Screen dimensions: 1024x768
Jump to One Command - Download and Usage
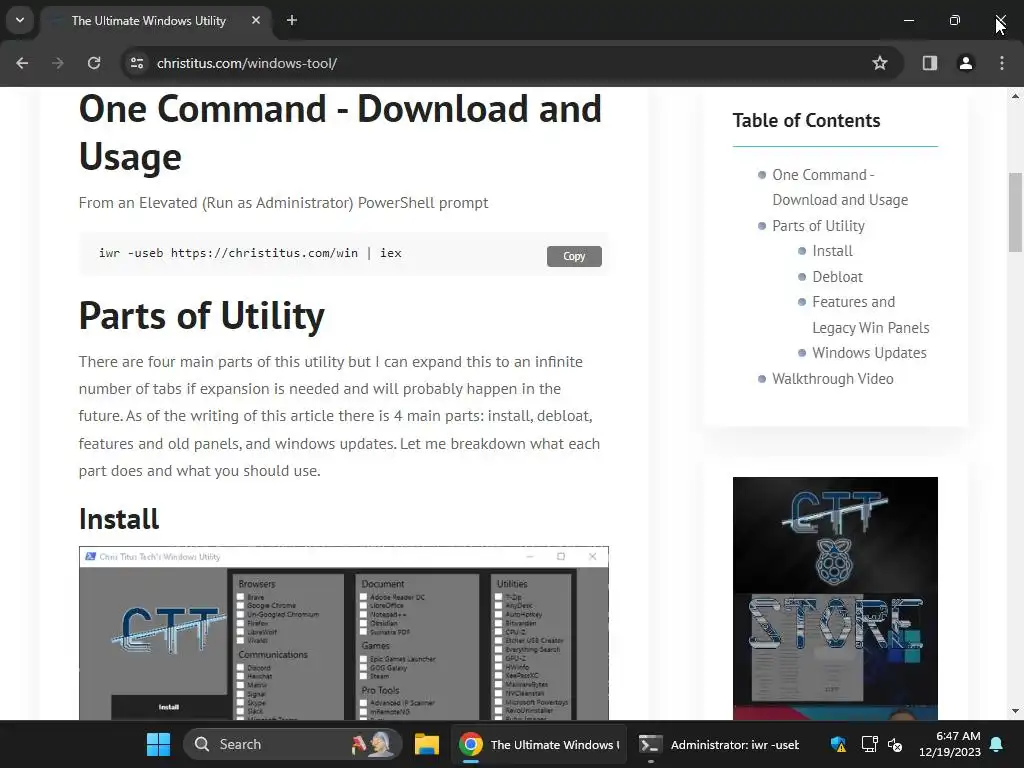click(x=840, y=187)
